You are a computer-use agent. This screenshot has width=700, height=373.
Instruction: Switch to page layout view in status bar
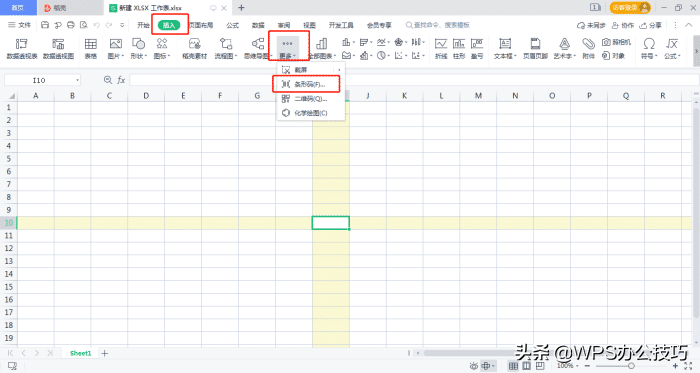[527, 366]
